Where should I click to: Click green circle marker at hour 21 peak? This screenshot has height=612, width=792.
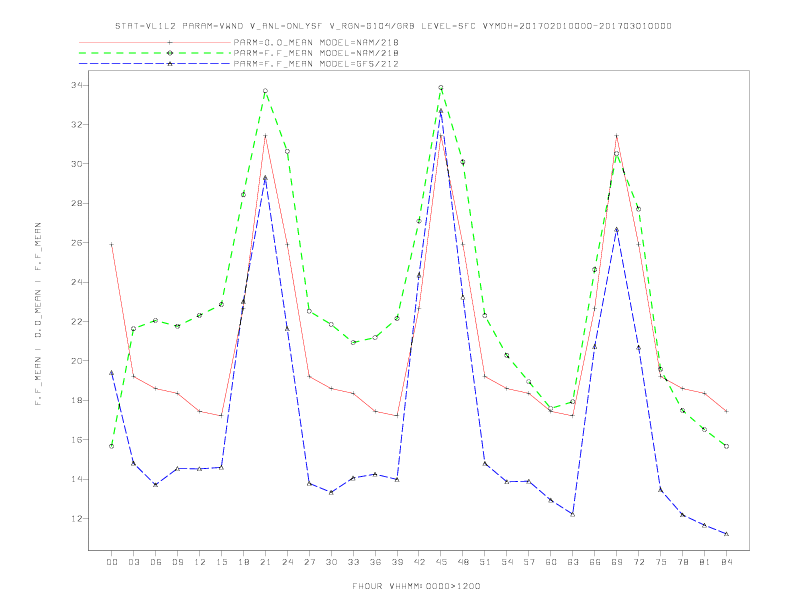tap(265, 91)
